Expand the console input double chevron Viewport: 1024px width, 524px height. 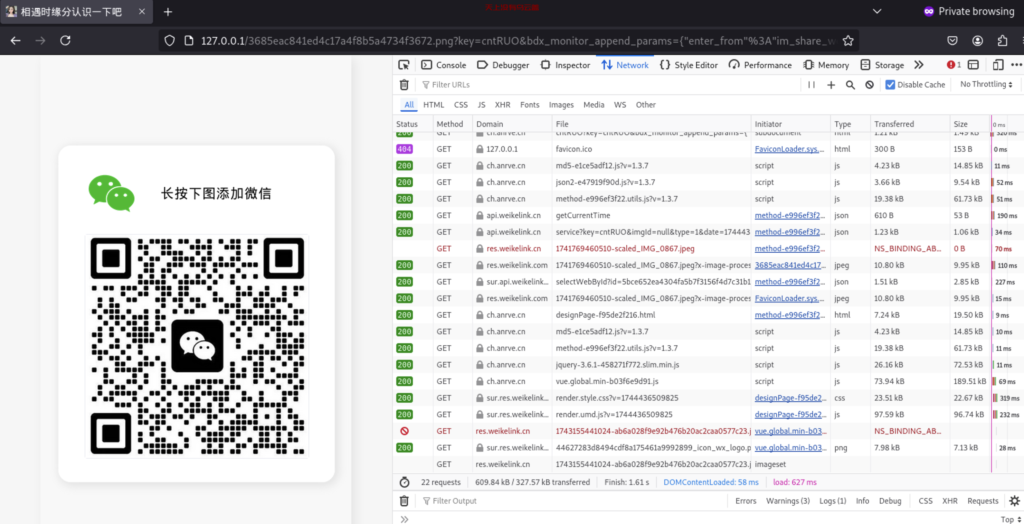pos(404,519)
